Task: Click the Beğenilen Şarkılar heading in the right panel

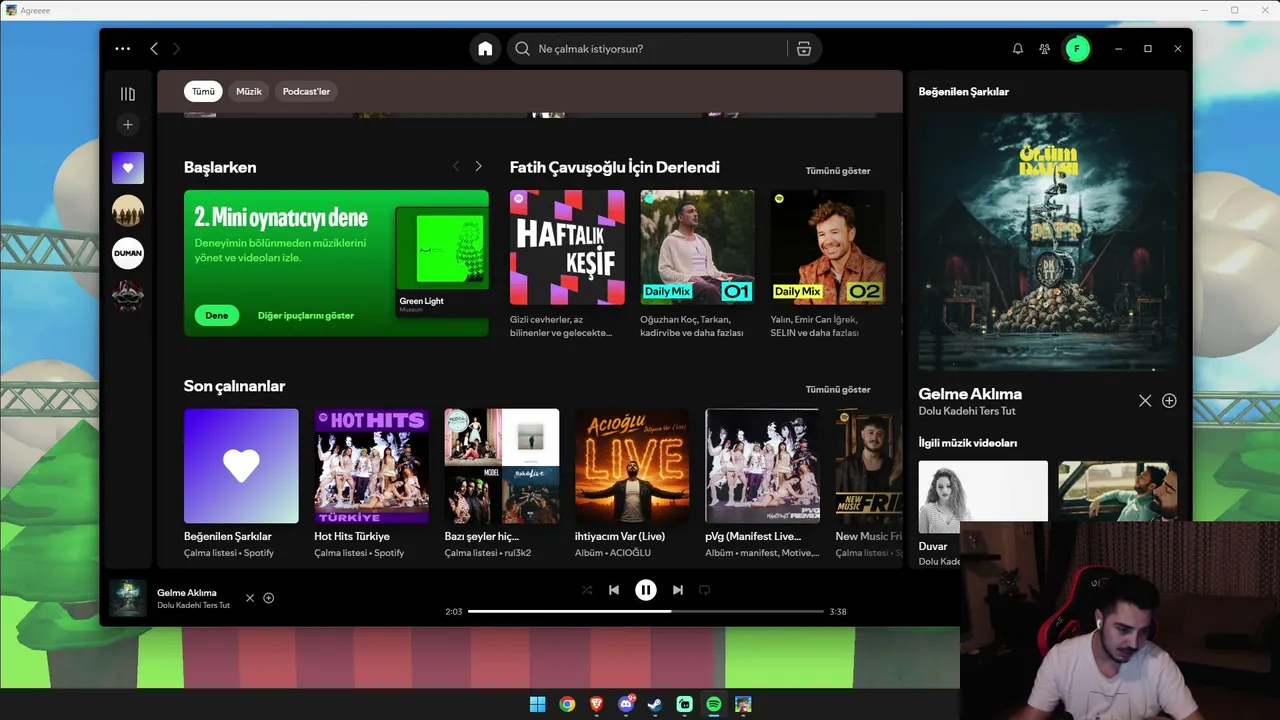Action: 964,92
